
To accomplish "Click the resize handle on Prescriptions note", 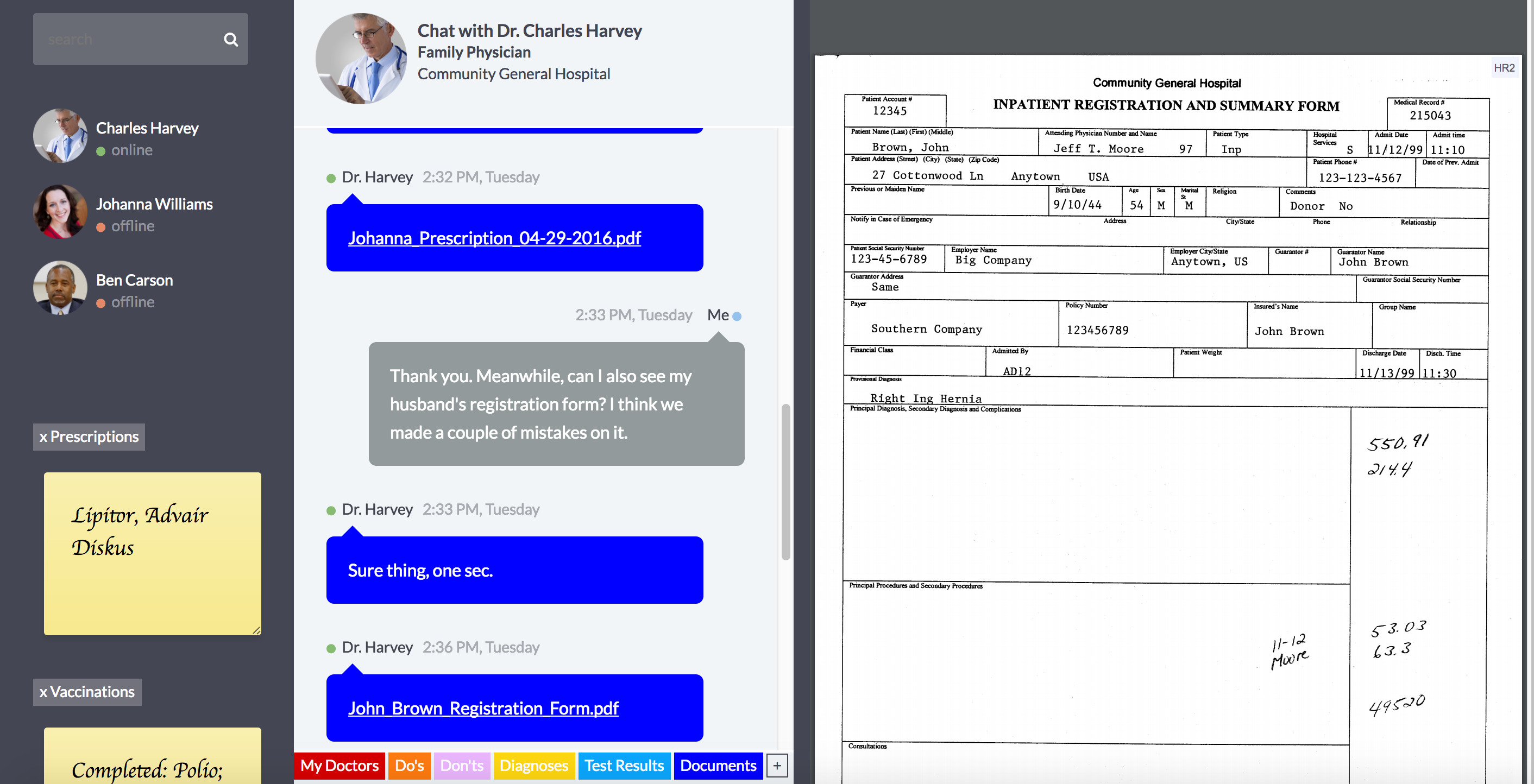I will tap(256, 630).
